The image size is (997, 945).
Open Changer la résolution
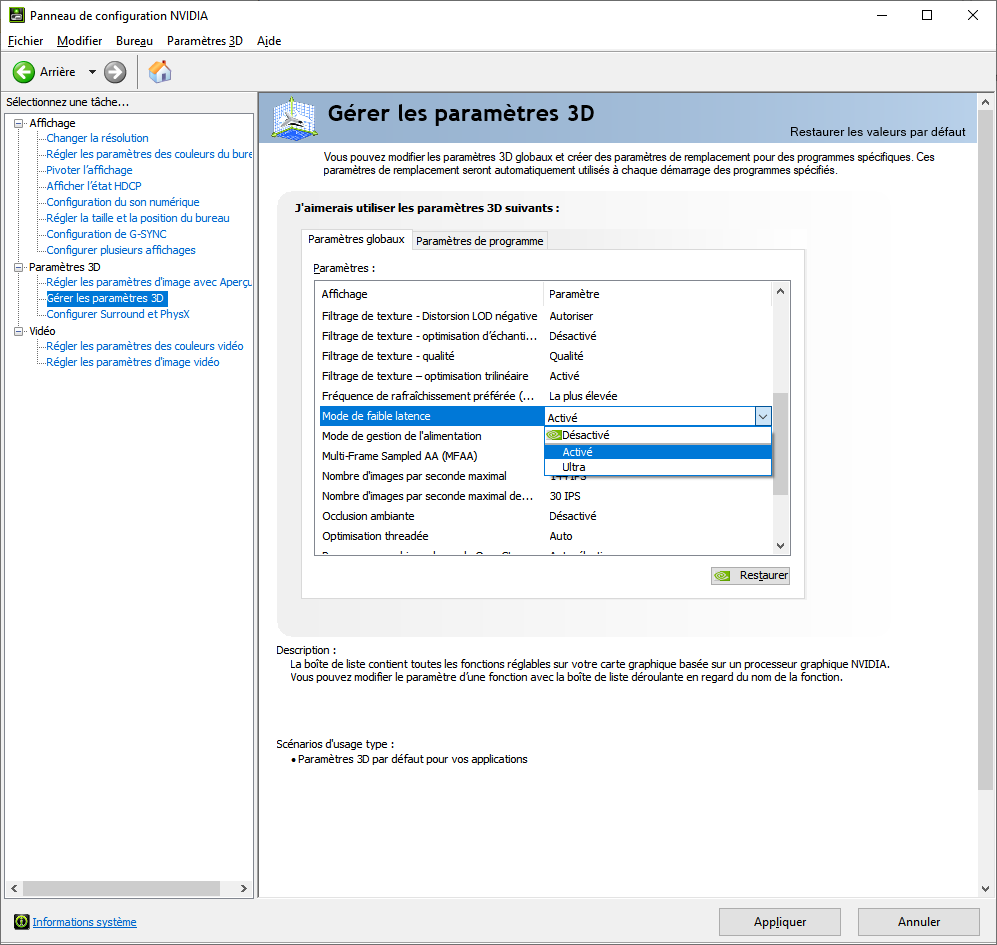tap(97, 138)
